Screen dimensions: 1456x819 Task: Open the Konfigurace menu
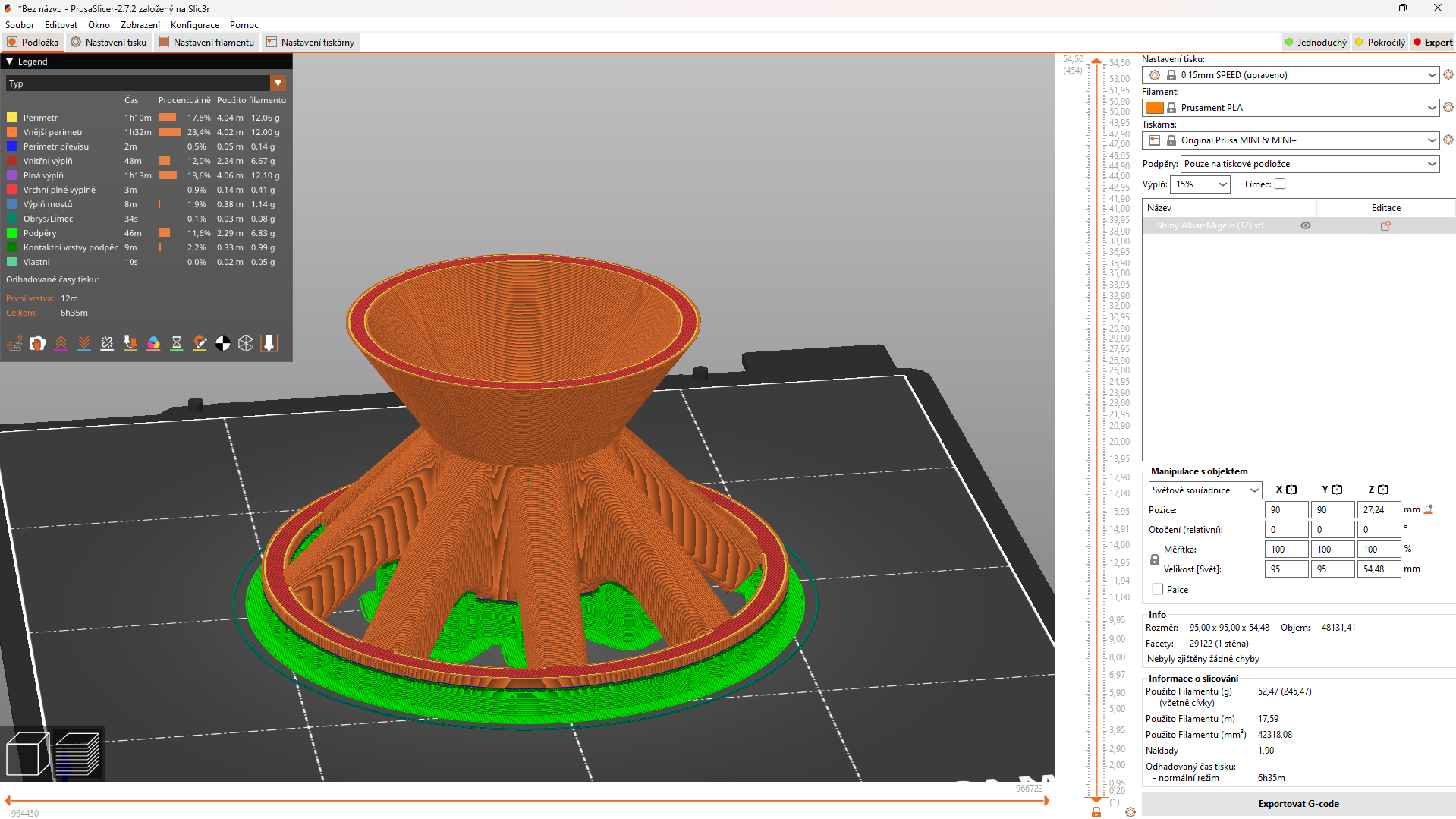195,25
